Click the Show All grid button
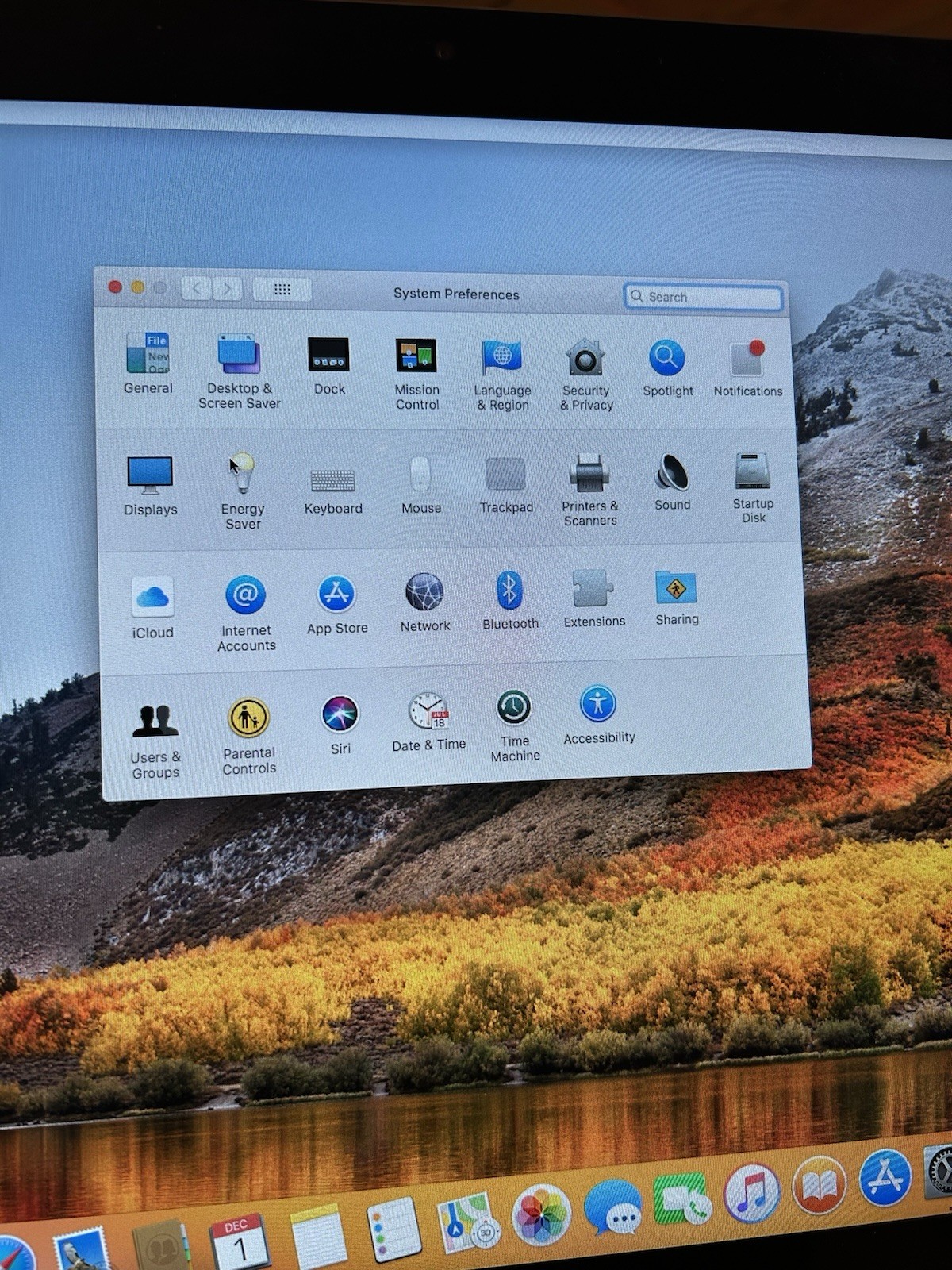Viewport: 952px width, 1270px height. tap(282, 290)
